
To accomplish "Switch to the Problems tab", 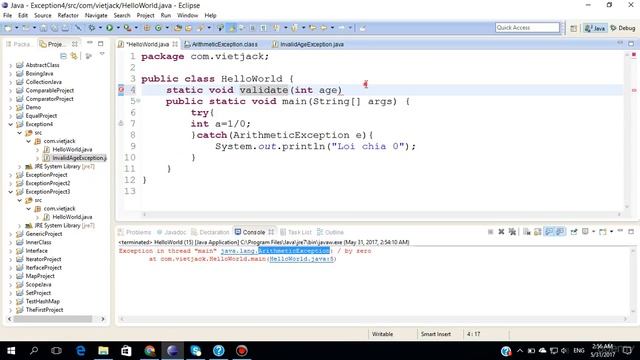I will point(134,232).
